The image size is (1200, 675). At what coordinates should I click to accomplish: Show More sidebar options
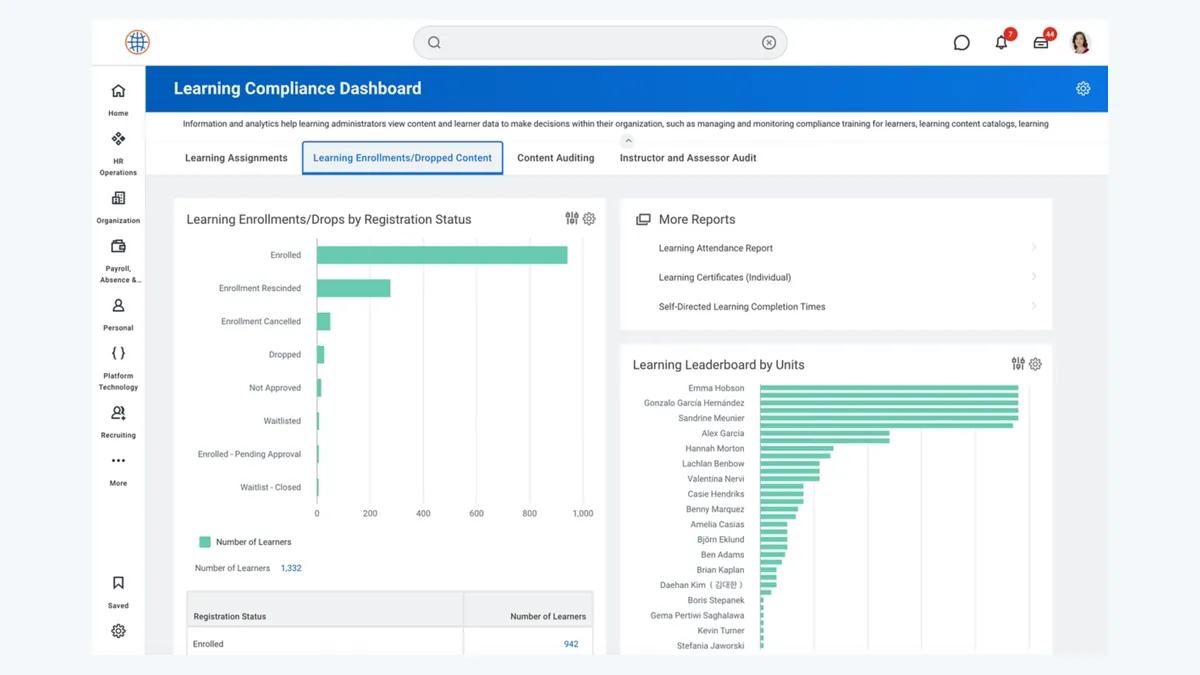(118, 470)
